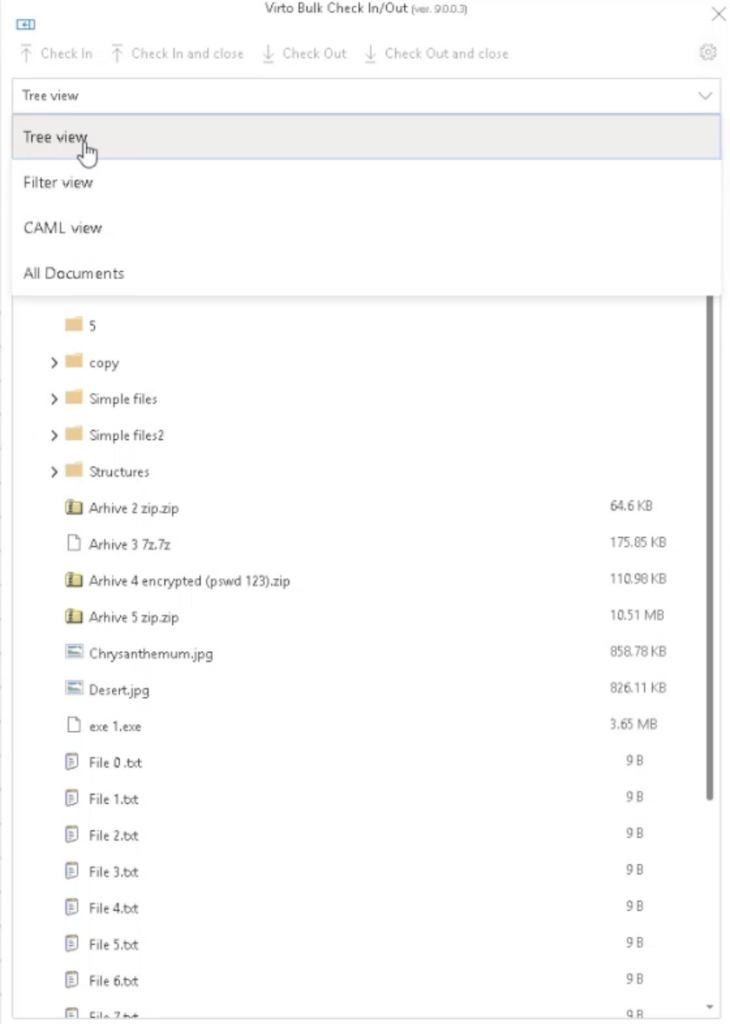Click Check Out and close button

click(436, 54)
